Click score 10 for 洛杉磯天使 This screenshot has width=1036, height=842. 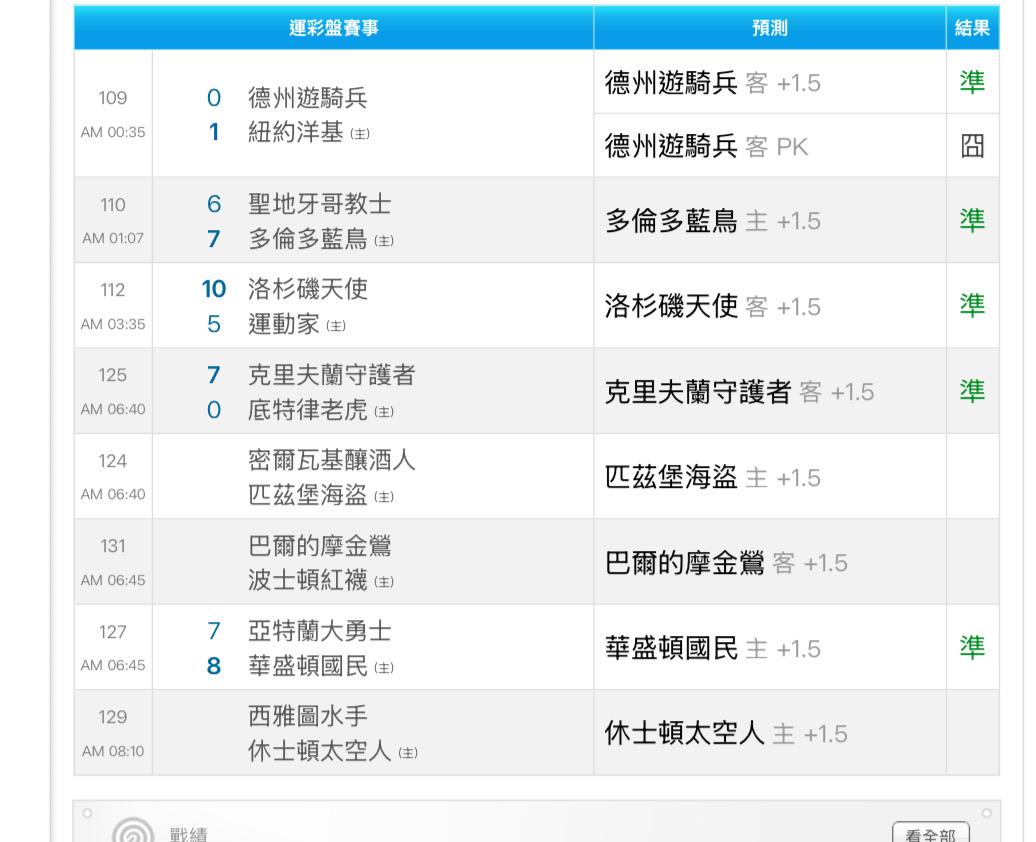(213, 289)
